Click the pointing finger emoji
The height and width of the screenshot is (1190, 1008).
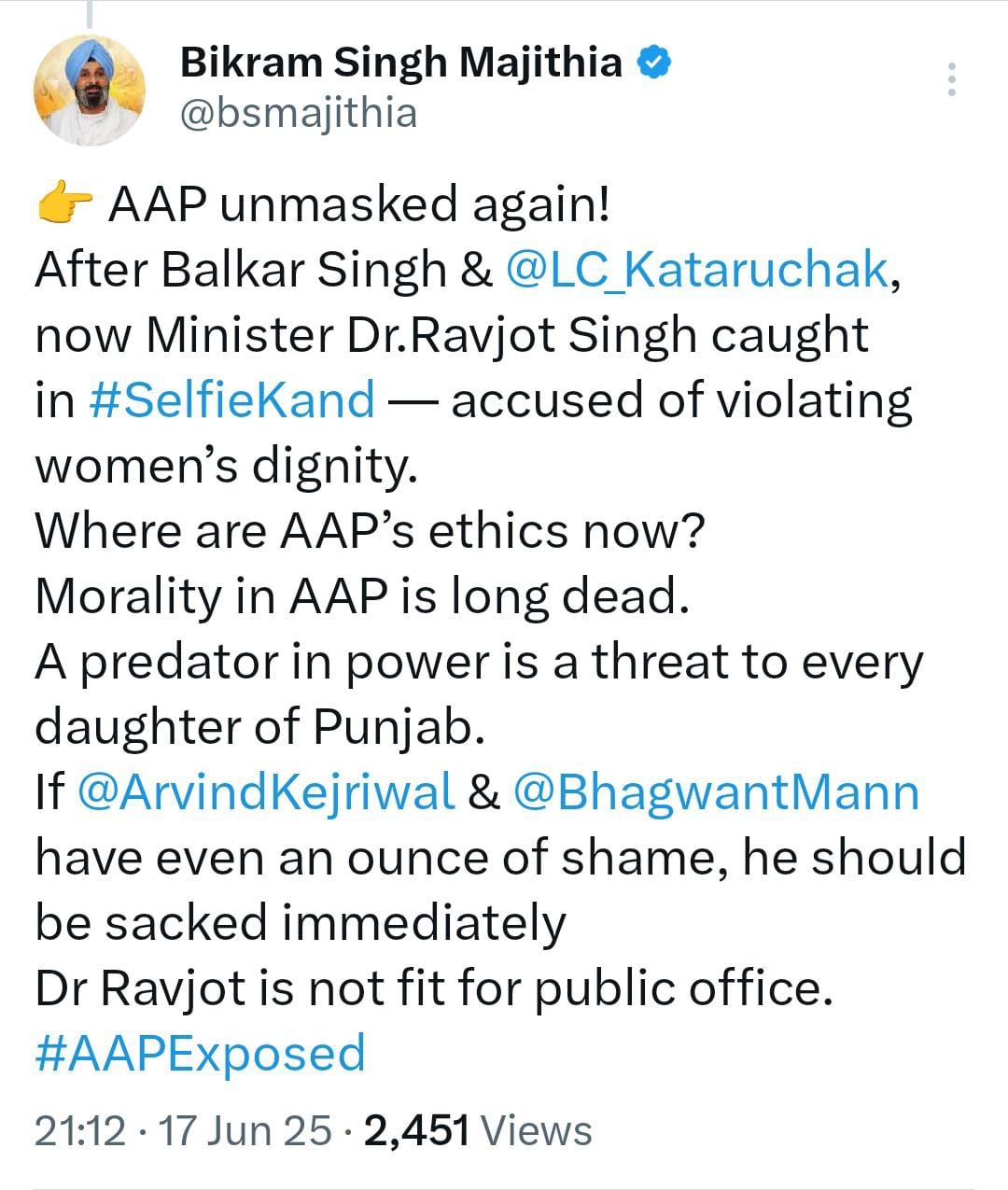click(x=64, y=205)
